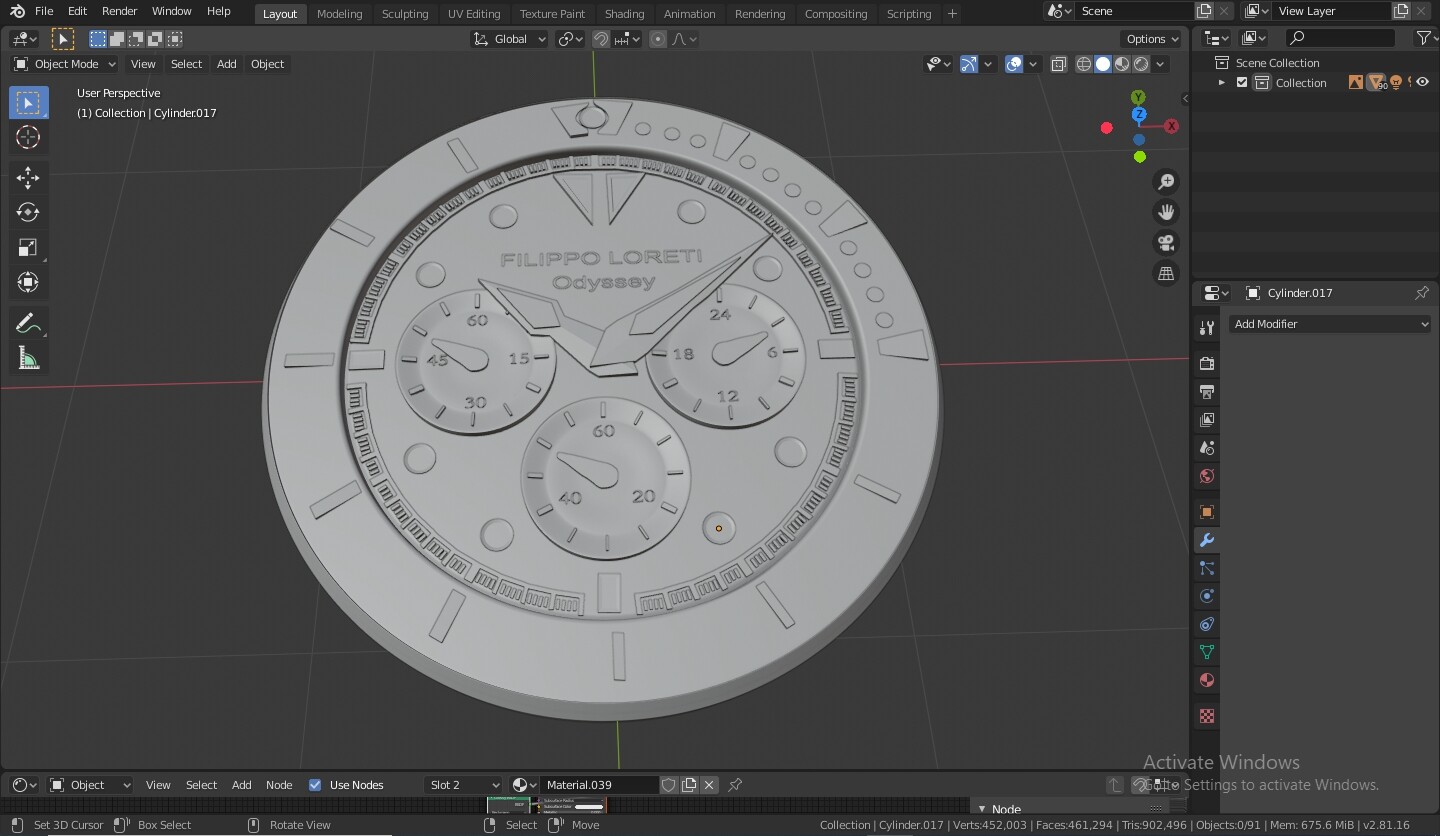Switch to material preview shading

[1122, 64]
